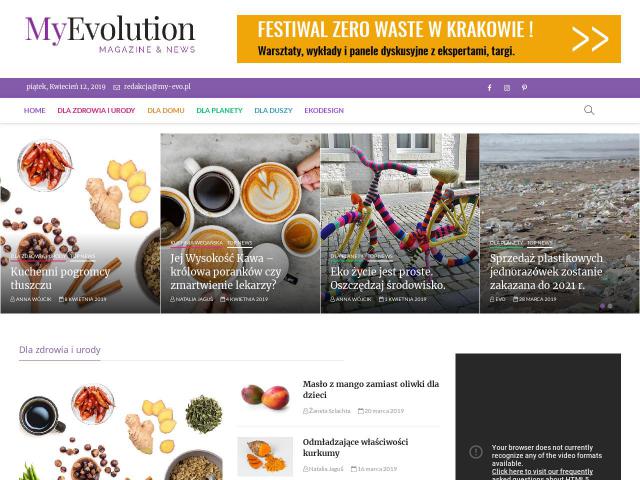Image resolution: width=640 pixels, height=480 pixels.
Task: Go to Dla planety menu section
Action: point(219,110)
